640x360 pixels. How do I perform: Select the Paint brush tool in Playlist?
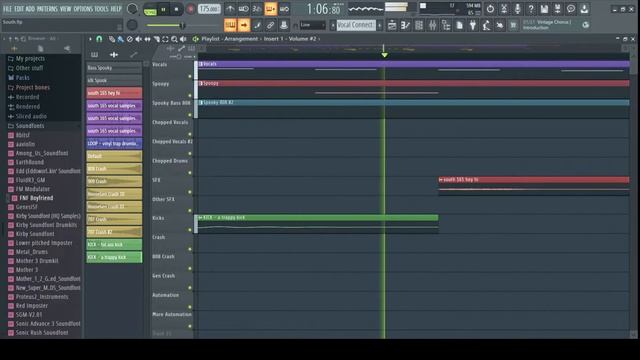[120, 39]
